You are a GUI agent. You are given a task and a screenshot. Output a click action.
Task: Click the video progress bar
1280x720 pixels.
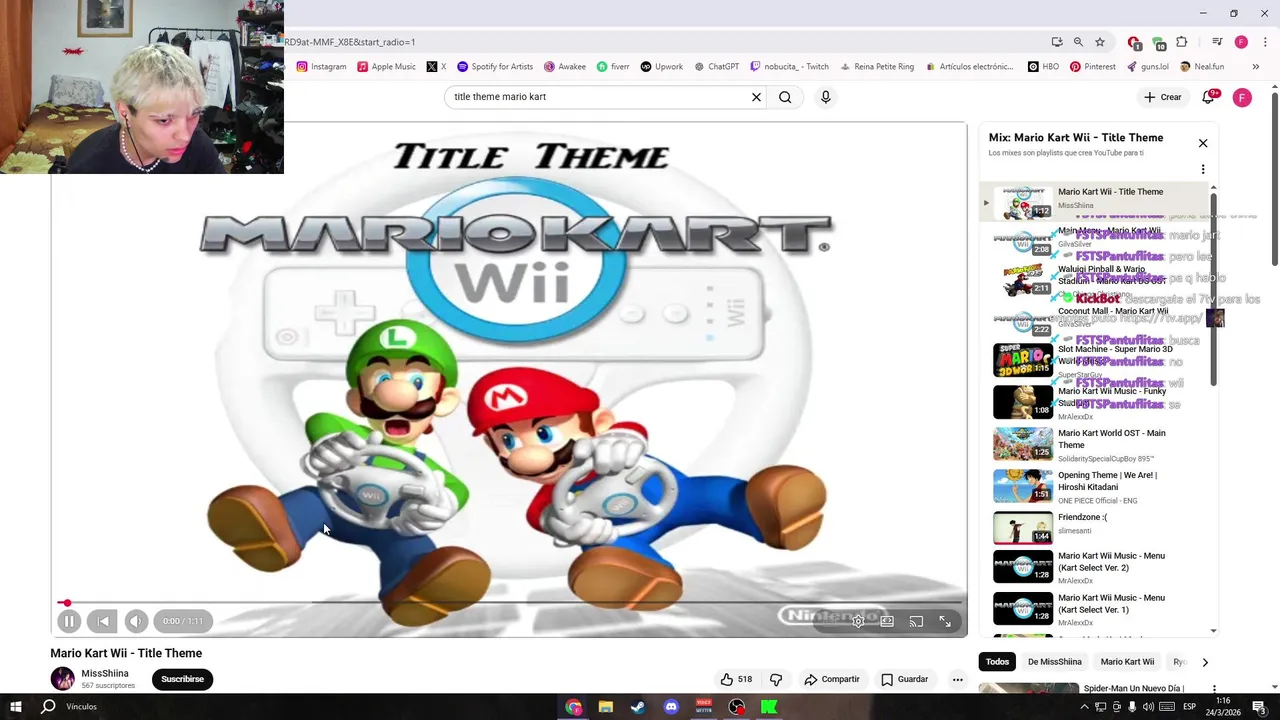pos(510,603)
